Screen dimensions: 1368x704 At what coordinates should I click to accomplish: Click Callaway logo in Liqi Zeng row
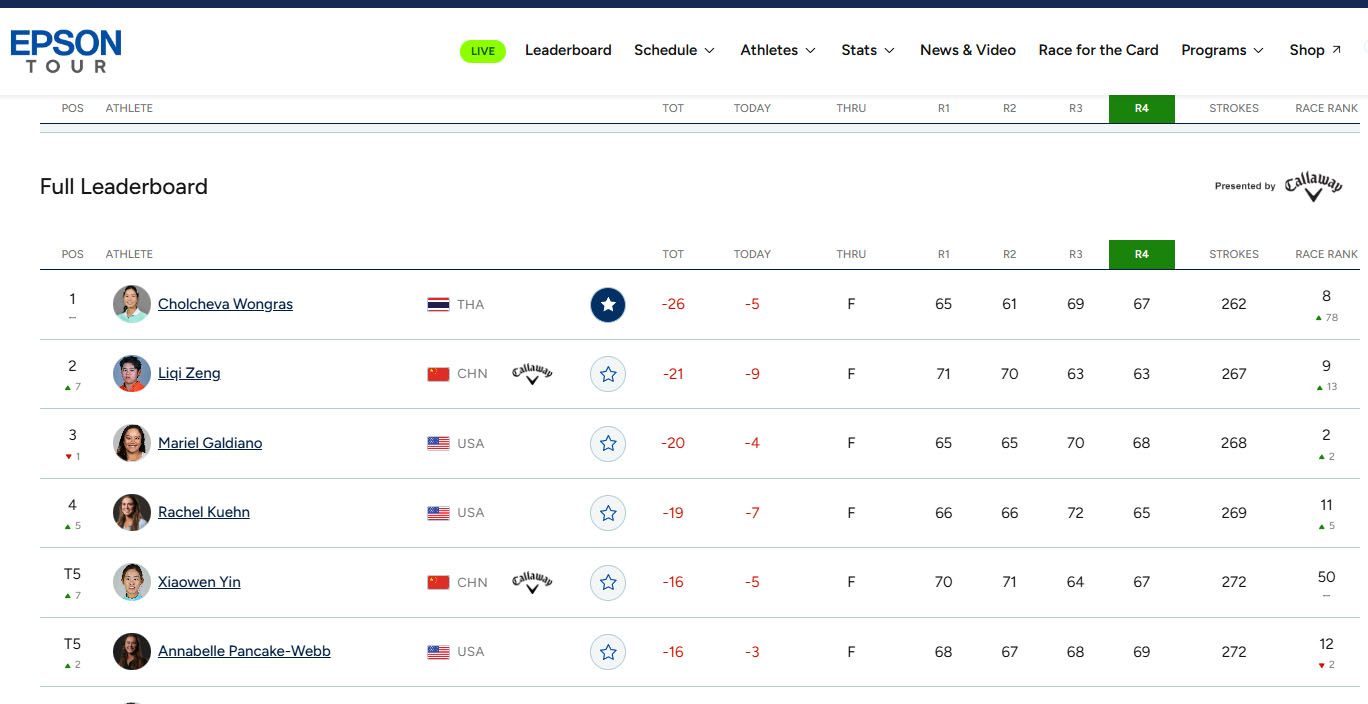(532, 374)
